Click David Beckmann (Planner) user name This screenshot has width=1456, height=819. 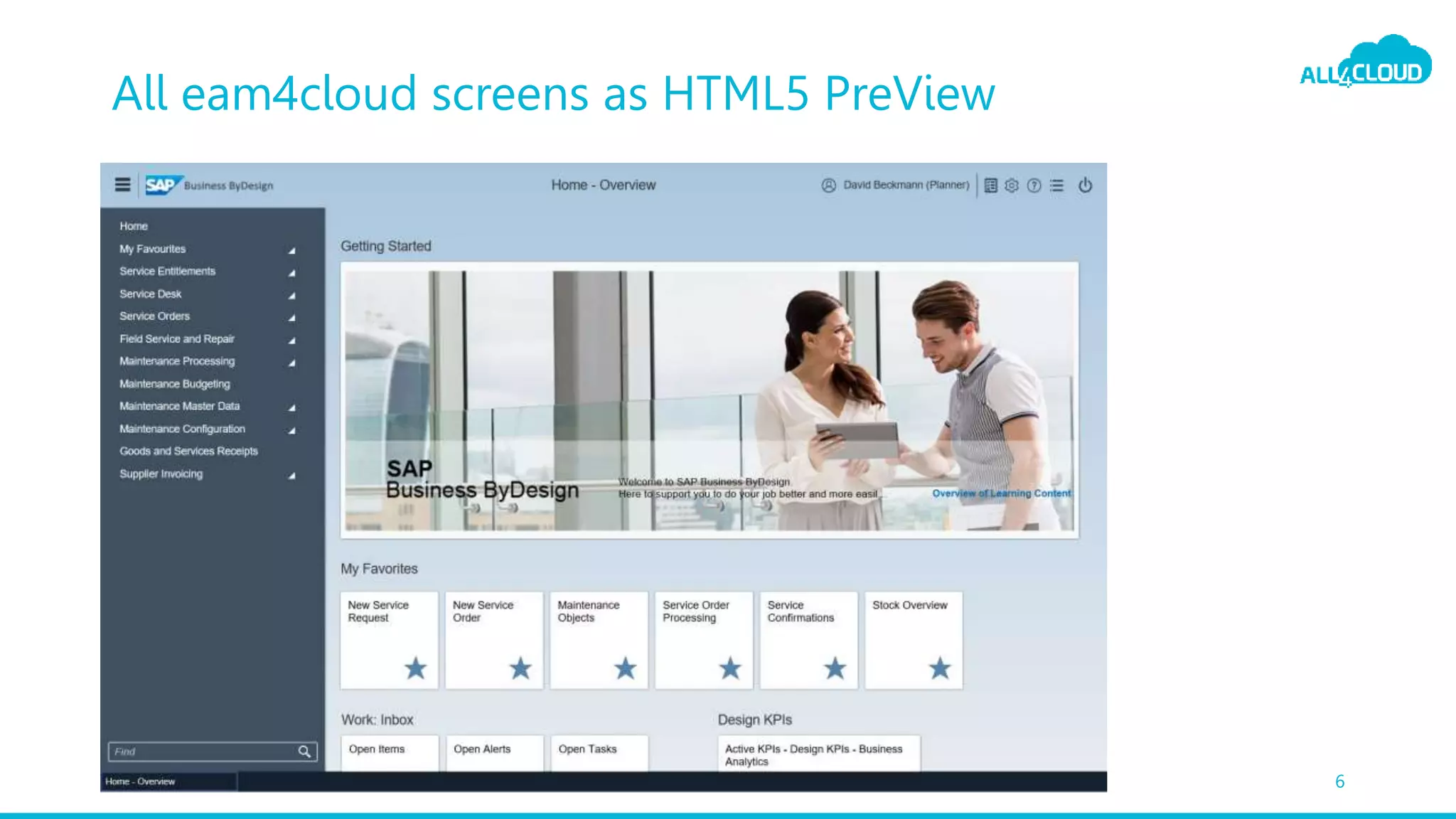[x=906, y=185]
